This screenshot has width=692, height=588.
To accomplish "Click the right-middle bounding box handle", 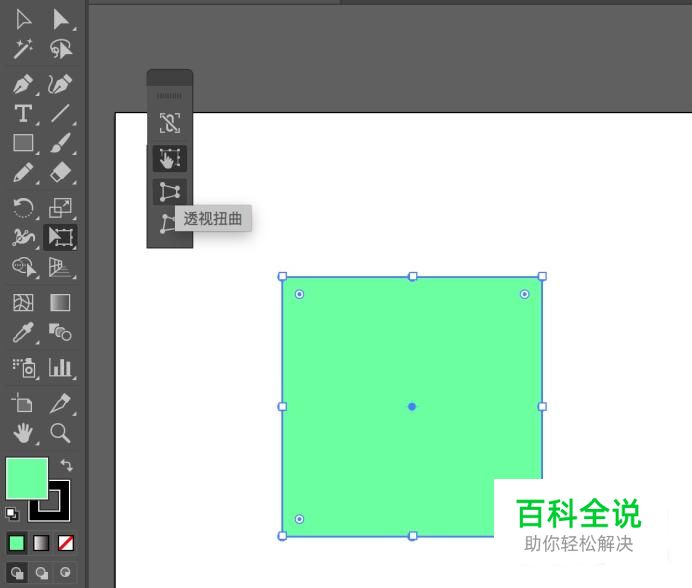I will point(542,407).
